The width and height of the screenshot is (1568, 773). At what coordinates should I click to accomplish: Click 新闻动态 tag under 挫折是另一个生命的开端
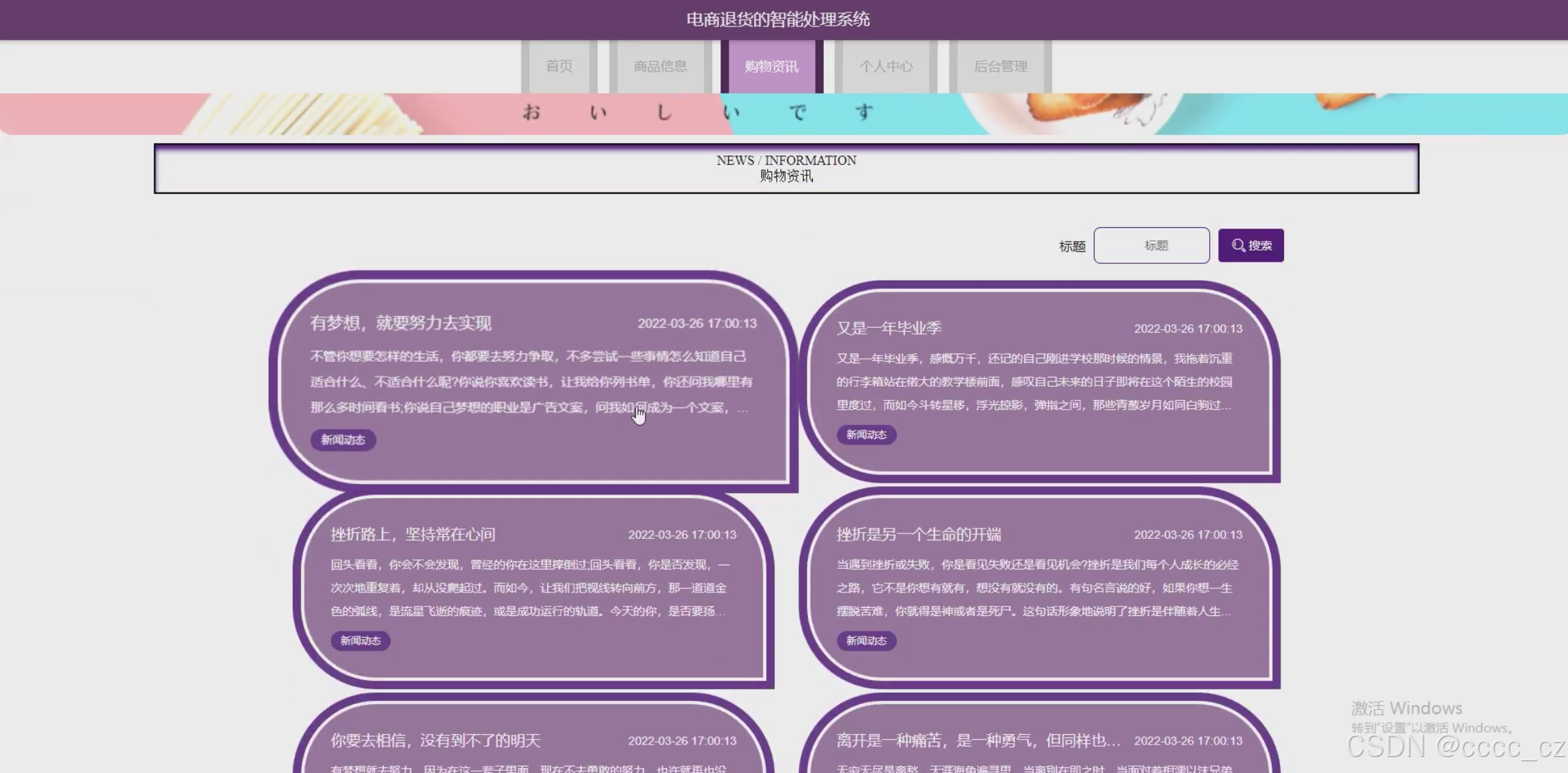point(866,641)
